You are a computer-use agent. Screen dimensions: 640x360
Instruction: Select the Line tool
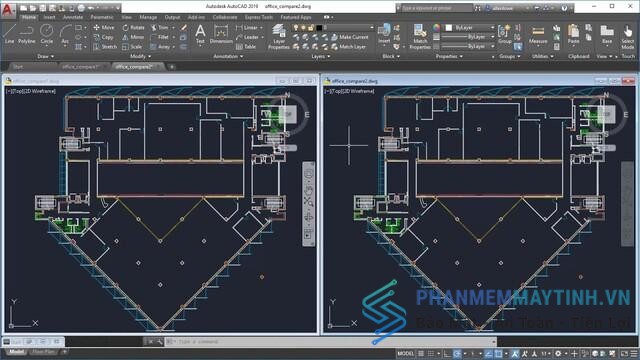pos(9,33)
